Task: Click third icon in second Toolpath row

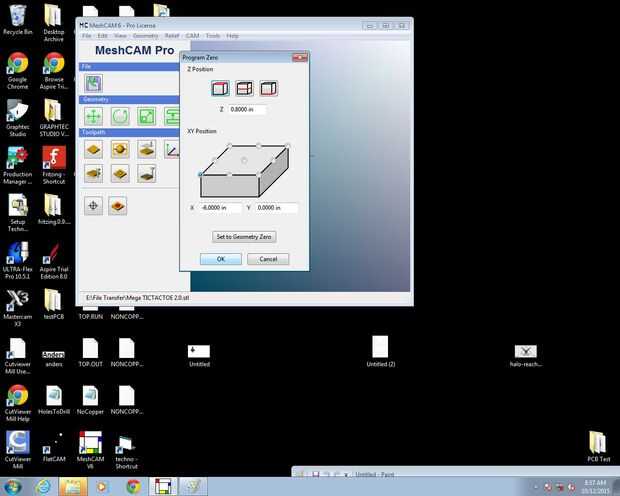Action: [146, 173]
